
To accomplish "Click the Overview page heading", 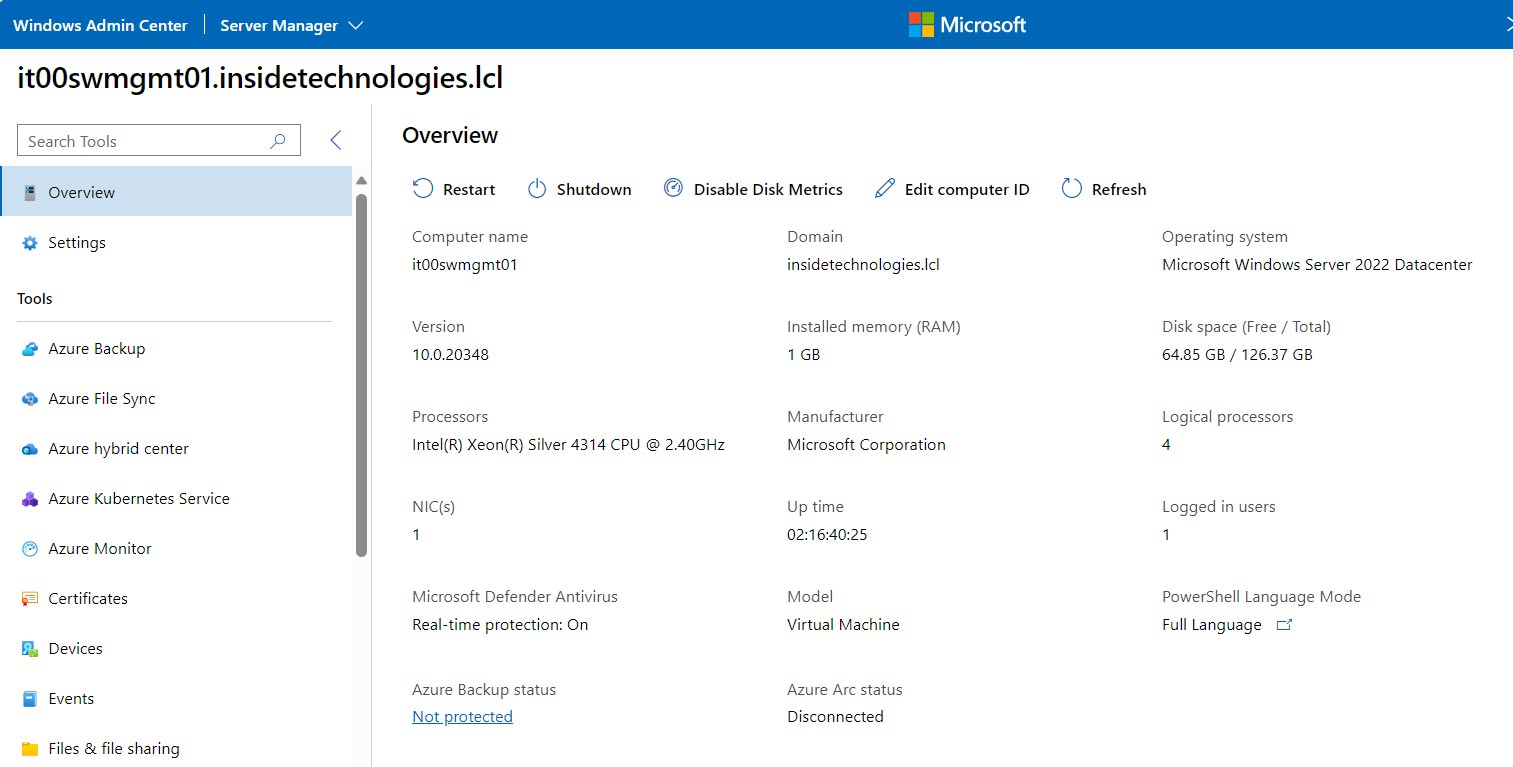I will pyautogui.click(x=450, y=135).
